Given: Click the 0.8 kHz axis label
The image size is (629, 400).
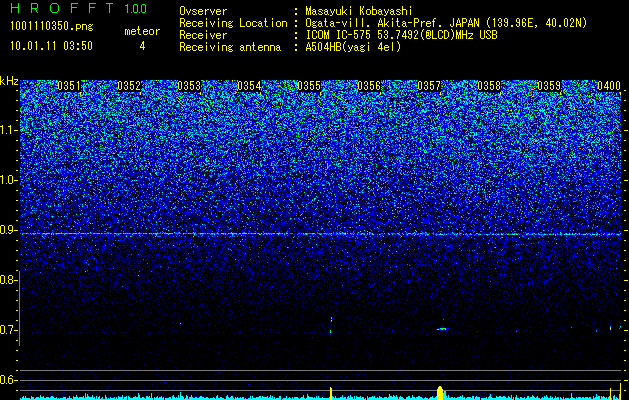Looking at the screenshot, I should [x=8, y=280].
